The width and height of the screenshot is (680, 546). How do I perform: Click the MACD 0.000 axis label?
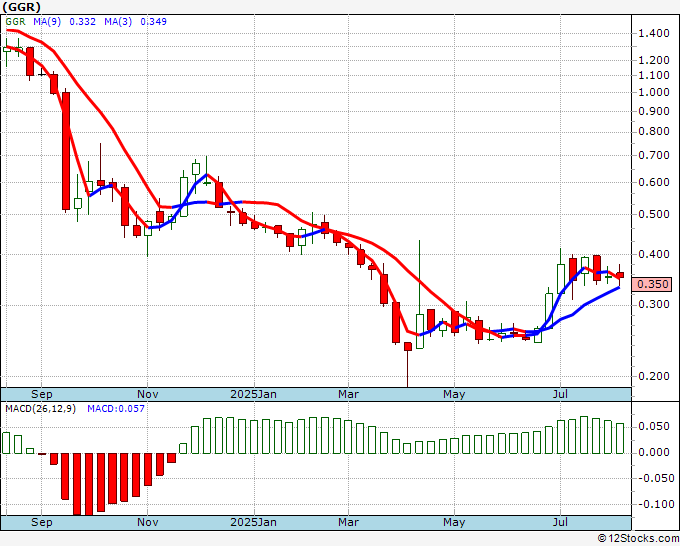pos(654,453)
